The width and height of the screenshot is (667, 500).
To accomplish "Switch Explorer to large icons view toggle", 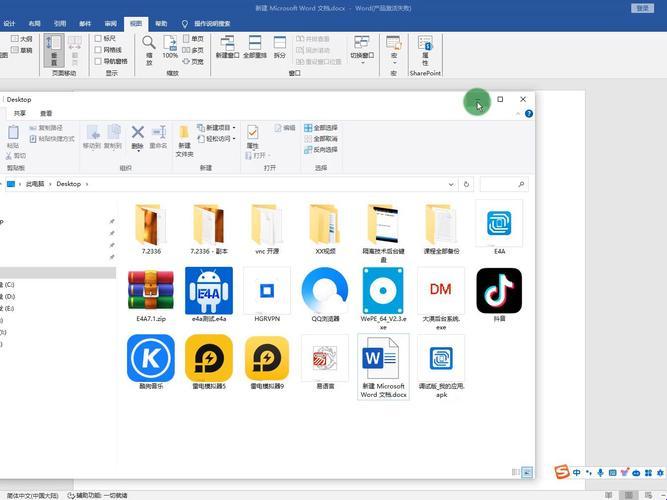I will [x=527, y=472].
